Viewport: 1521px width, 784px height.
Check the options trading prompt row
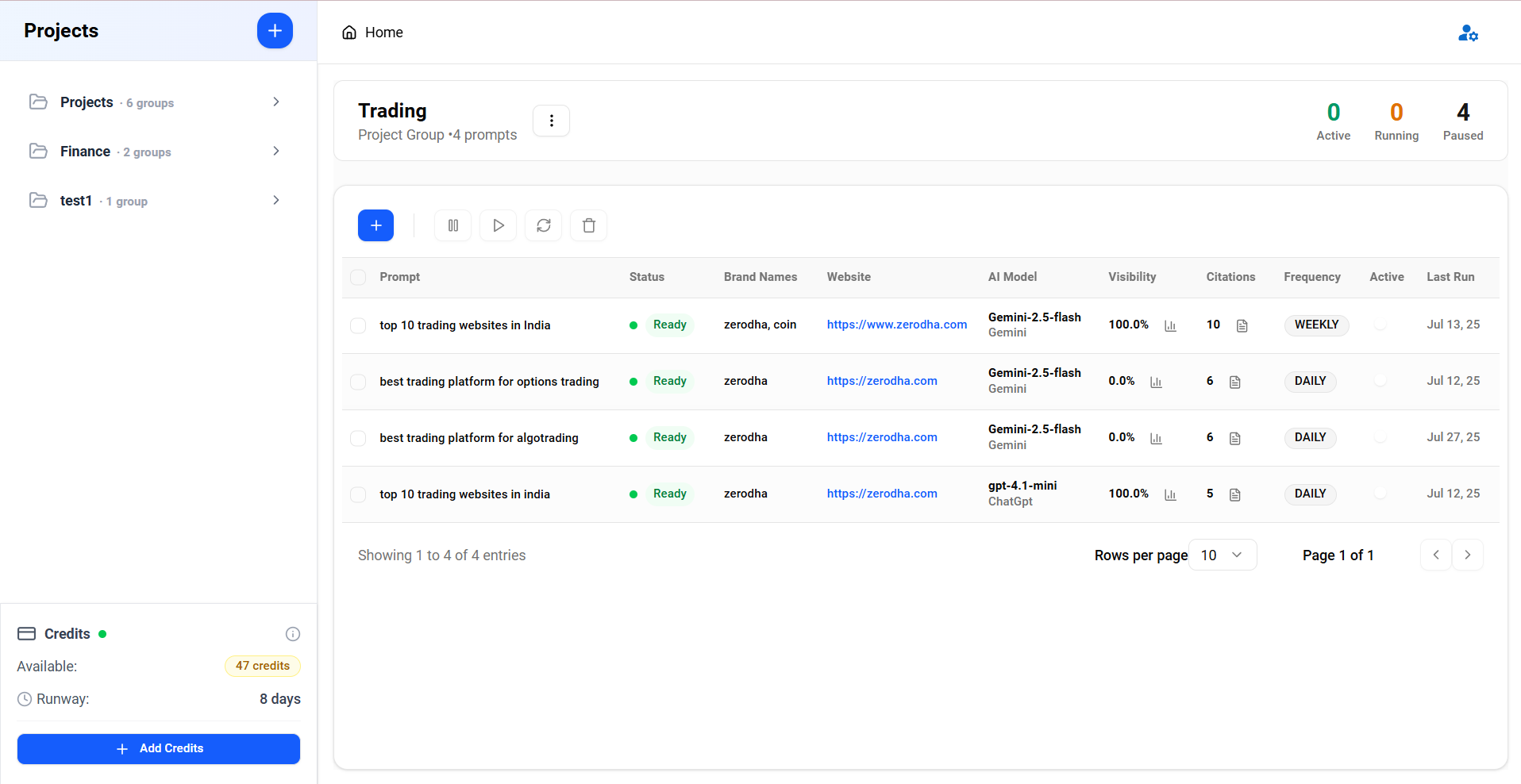point(358,382)
